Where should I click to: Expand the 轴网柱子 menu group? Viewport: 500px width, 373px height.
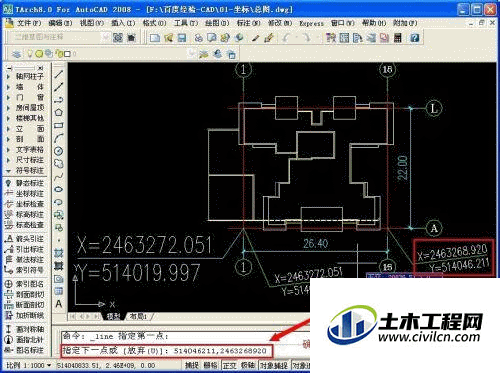pos(25,77)
